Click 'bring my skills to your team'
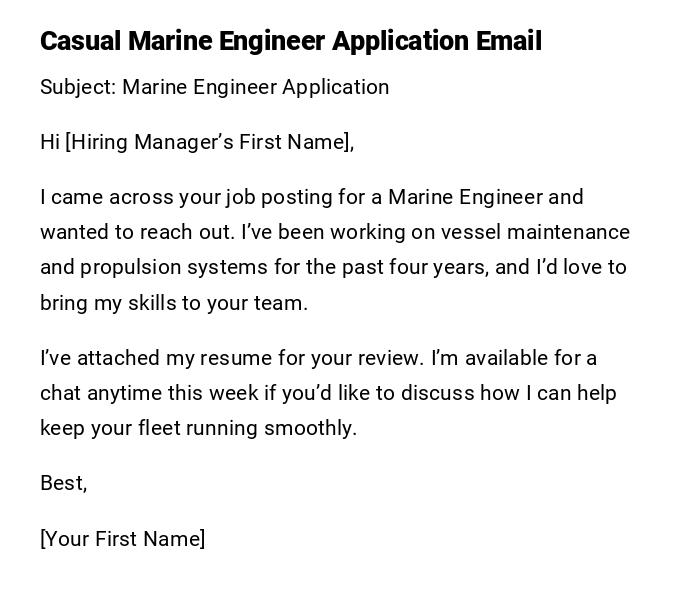This screenshot has height=601, width=700. (172, 303)
